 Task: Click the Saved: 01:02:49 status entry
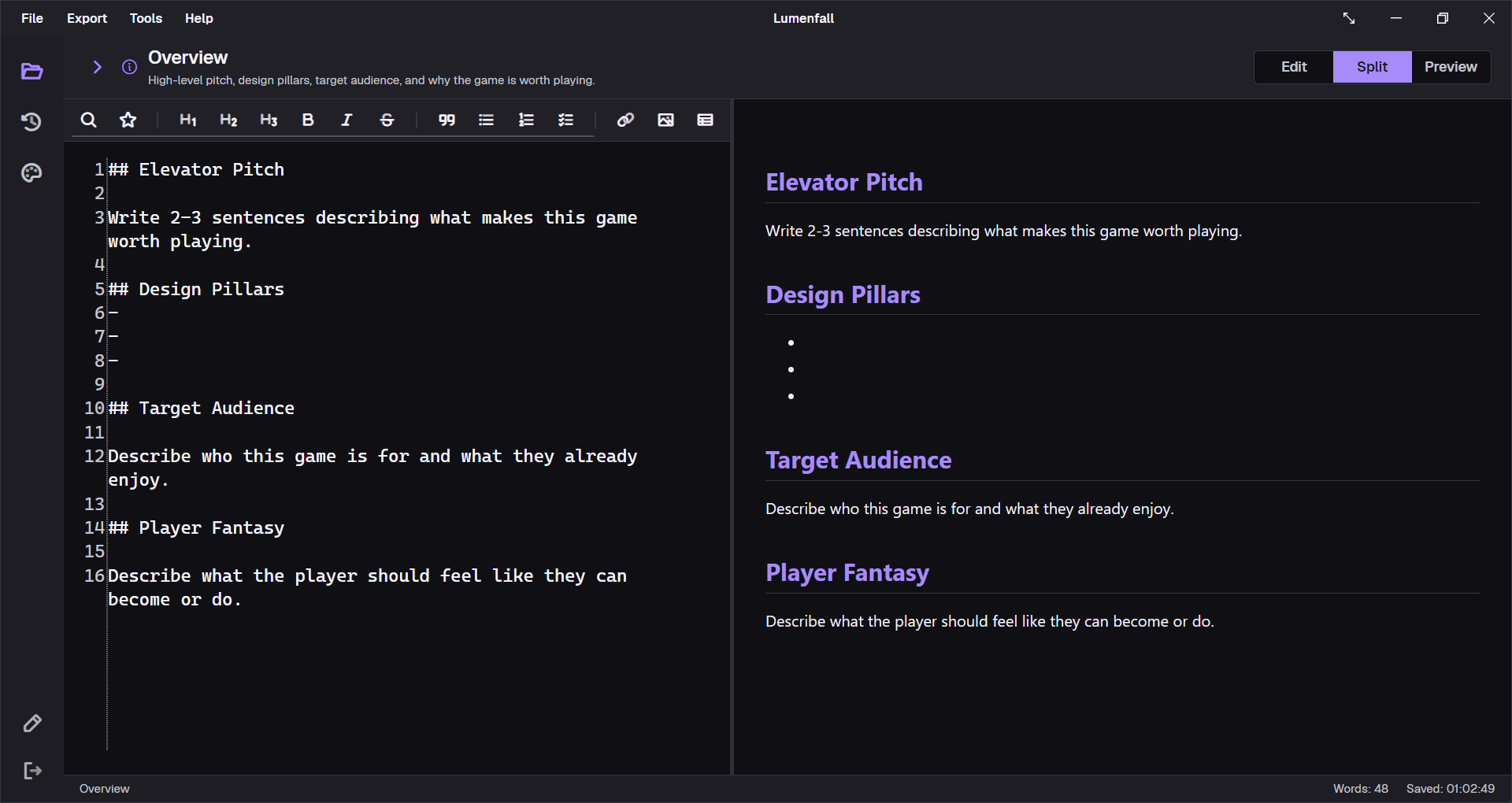[1450, 789]
